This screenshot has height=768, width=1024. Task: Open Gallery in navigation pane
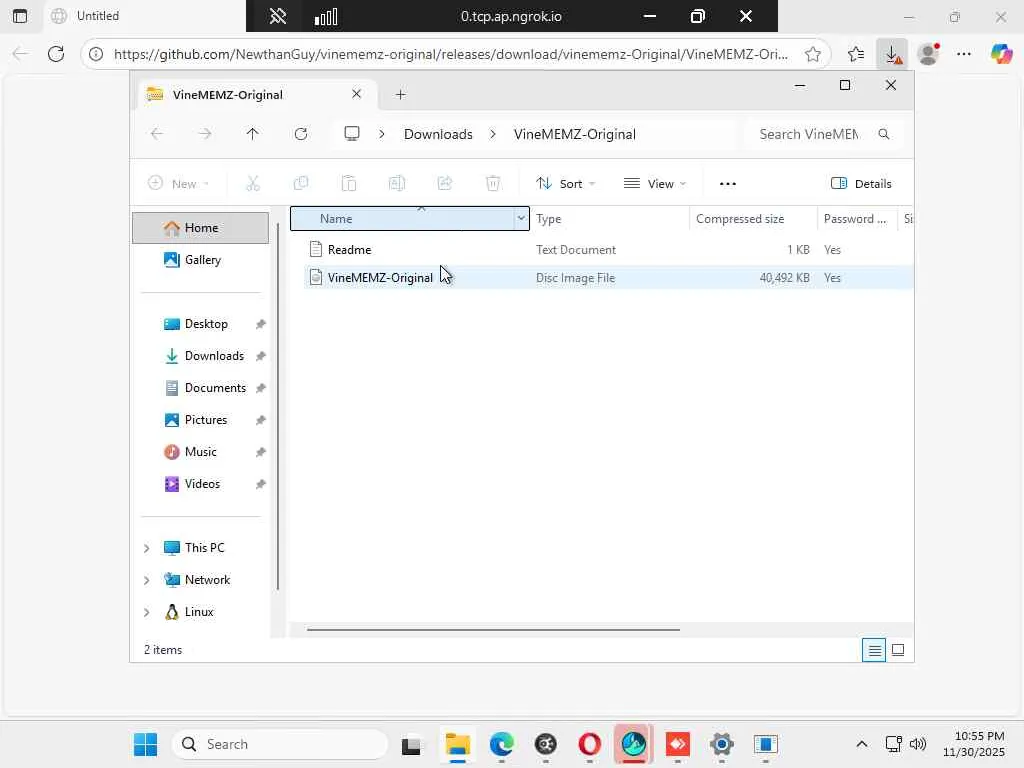tap(202, 260)
